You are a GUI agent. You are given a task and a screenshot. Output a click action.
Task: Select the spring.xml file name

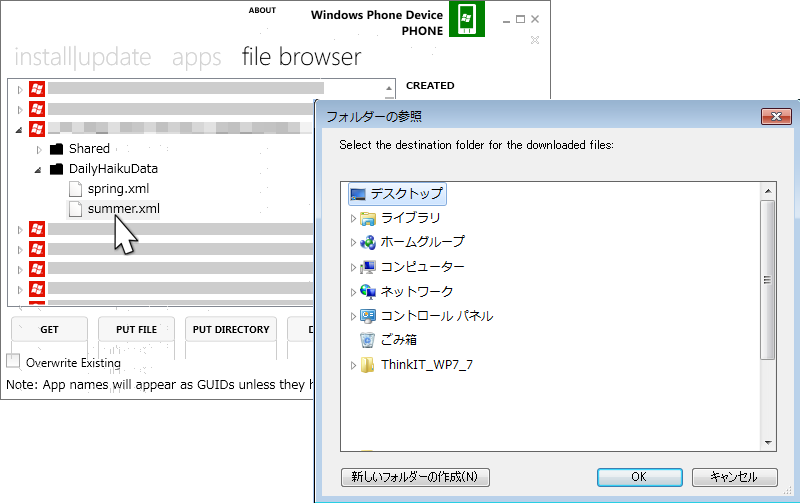point(118,189)
